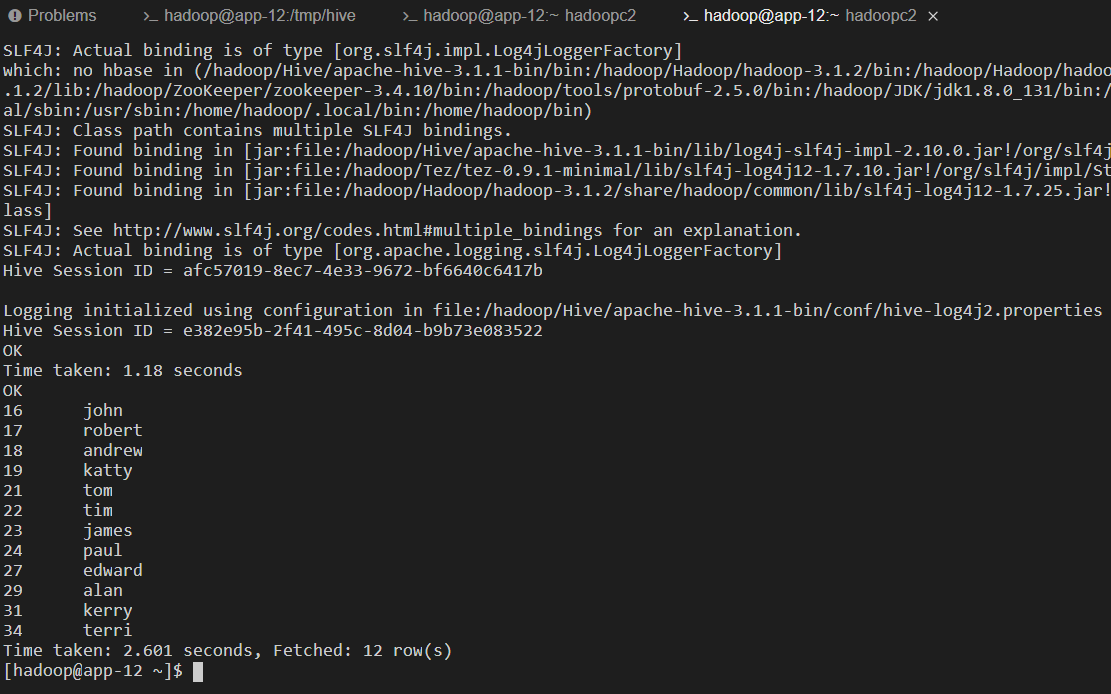Click the 'Fetched: 12 row(s)' text

click(362, 651)
